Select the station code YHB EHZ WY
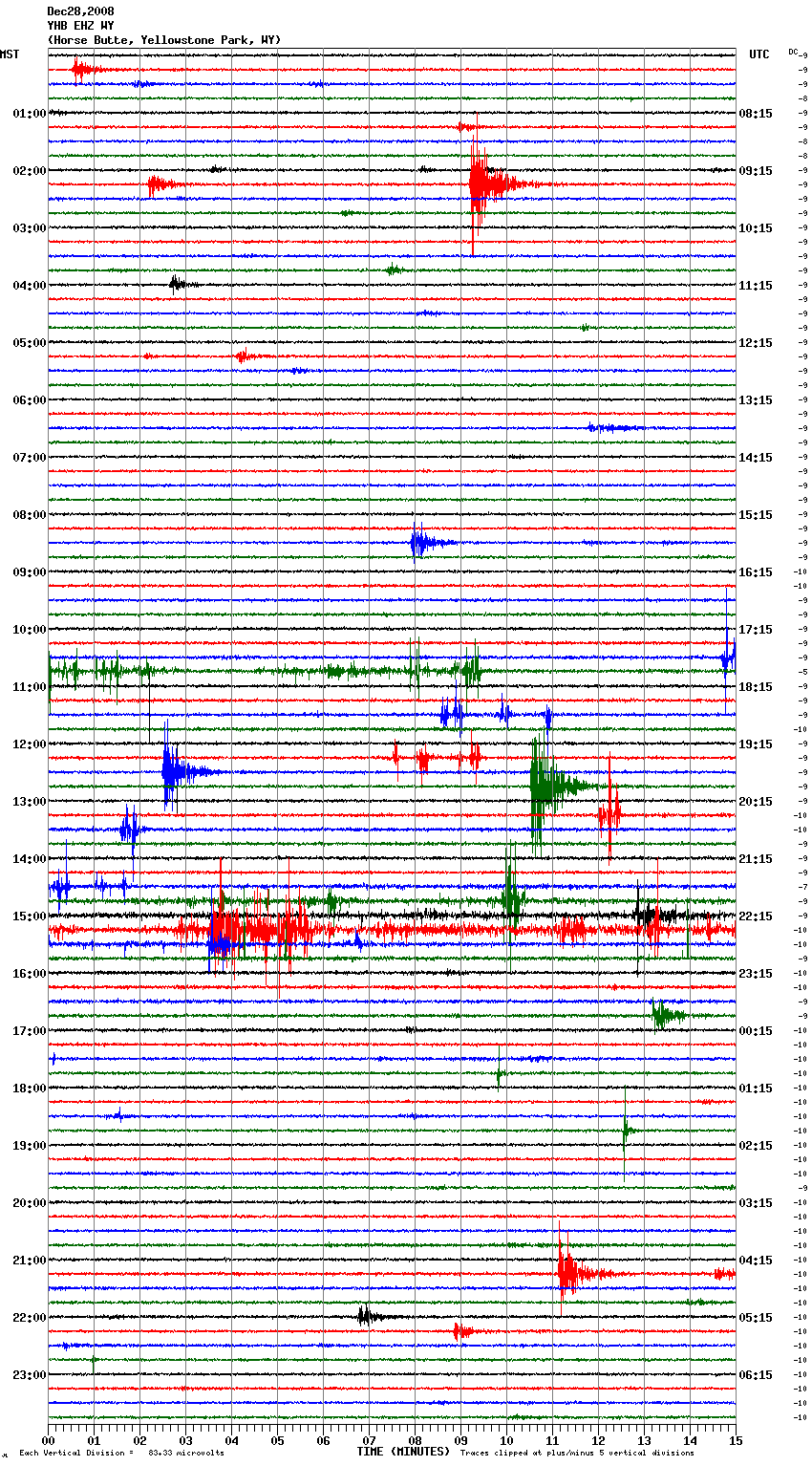This screenshot has height=1466, width=812. click(x=80, y=26)
